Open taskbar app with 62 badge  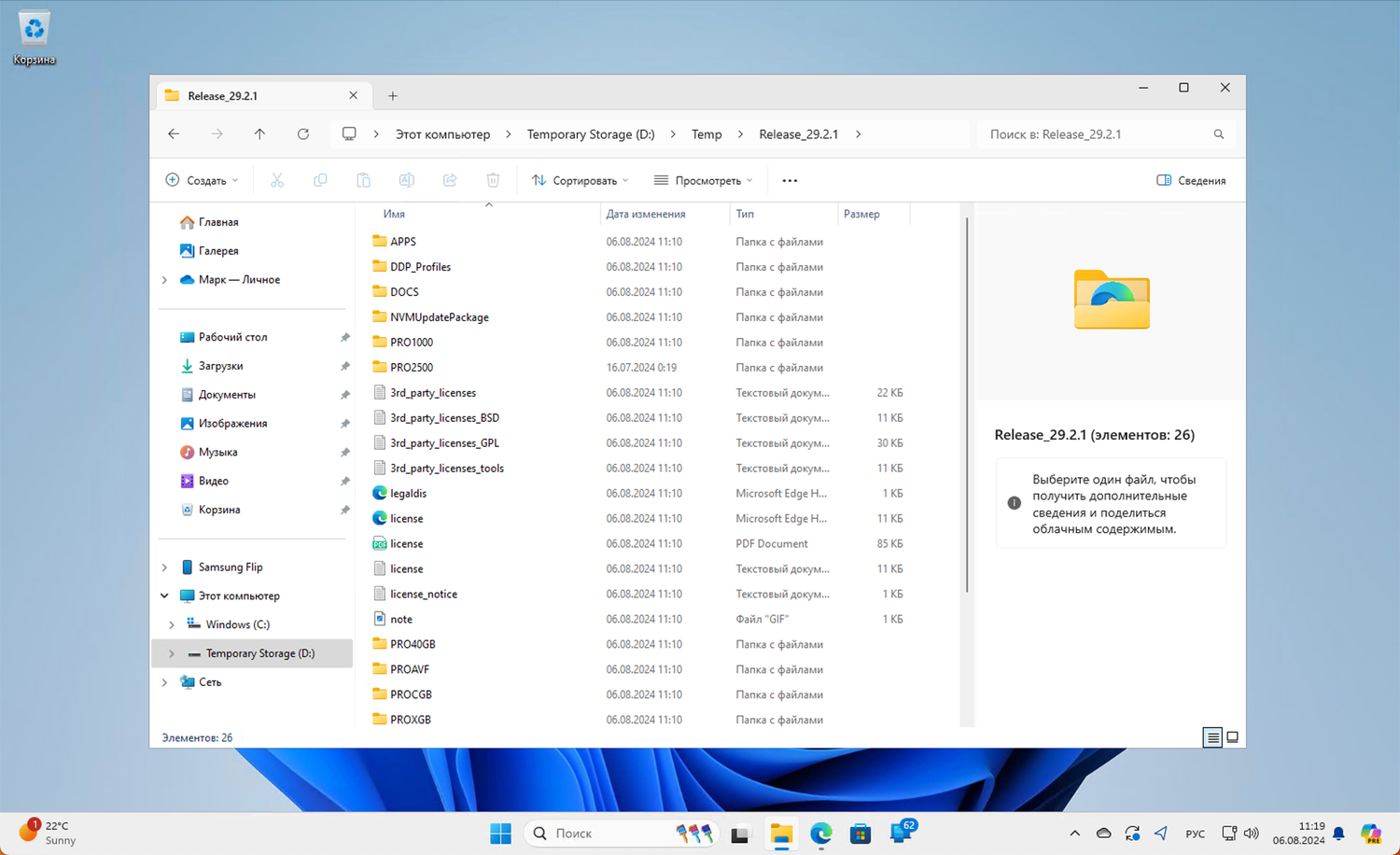point(902,832)
